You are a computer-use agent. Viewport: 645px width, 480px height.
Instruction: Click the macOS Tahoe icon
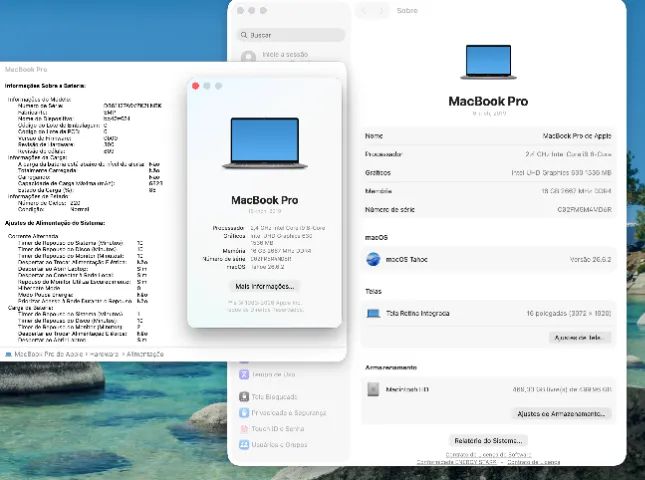click(373, 259)
